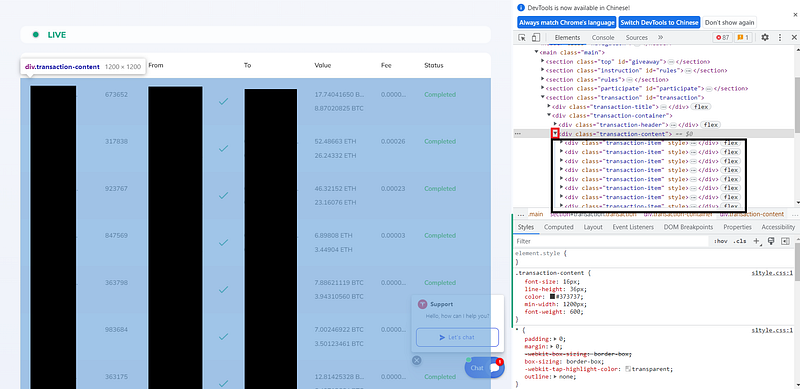Close the Support chat popup with the X circle
Screen dimensions: 800x389
[x=417, y=360]
